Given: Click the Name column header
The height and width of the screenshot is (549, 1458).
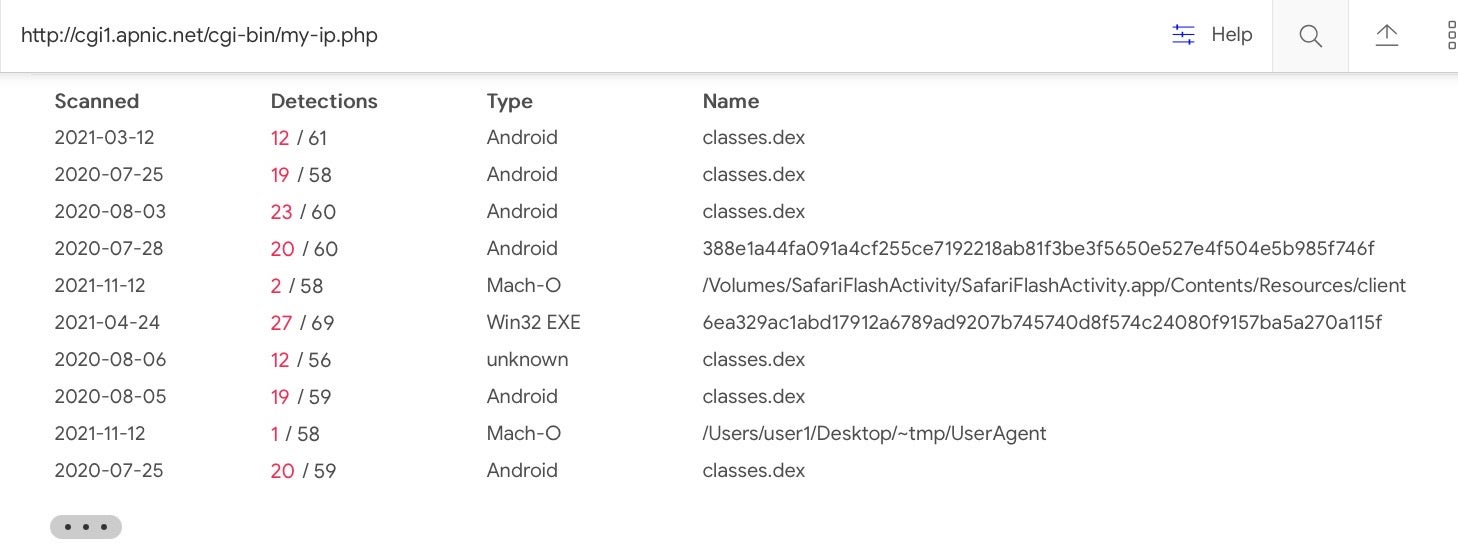Looking at the screenshot, I should [730, 101].
